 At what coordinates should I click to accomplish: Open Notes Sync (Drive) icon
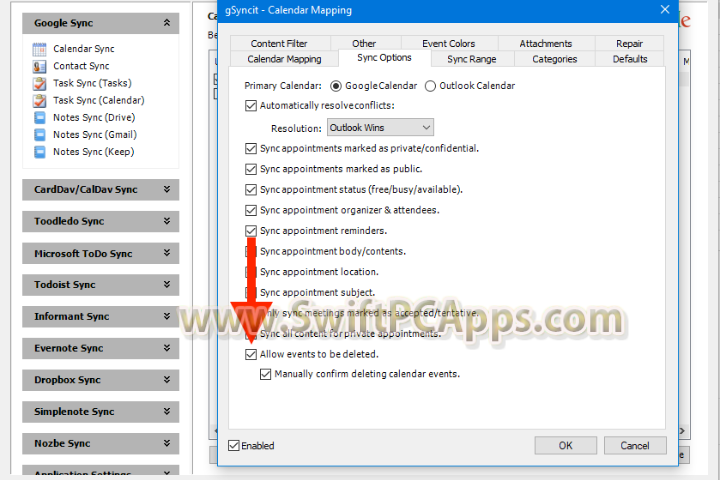click(39, 118)
